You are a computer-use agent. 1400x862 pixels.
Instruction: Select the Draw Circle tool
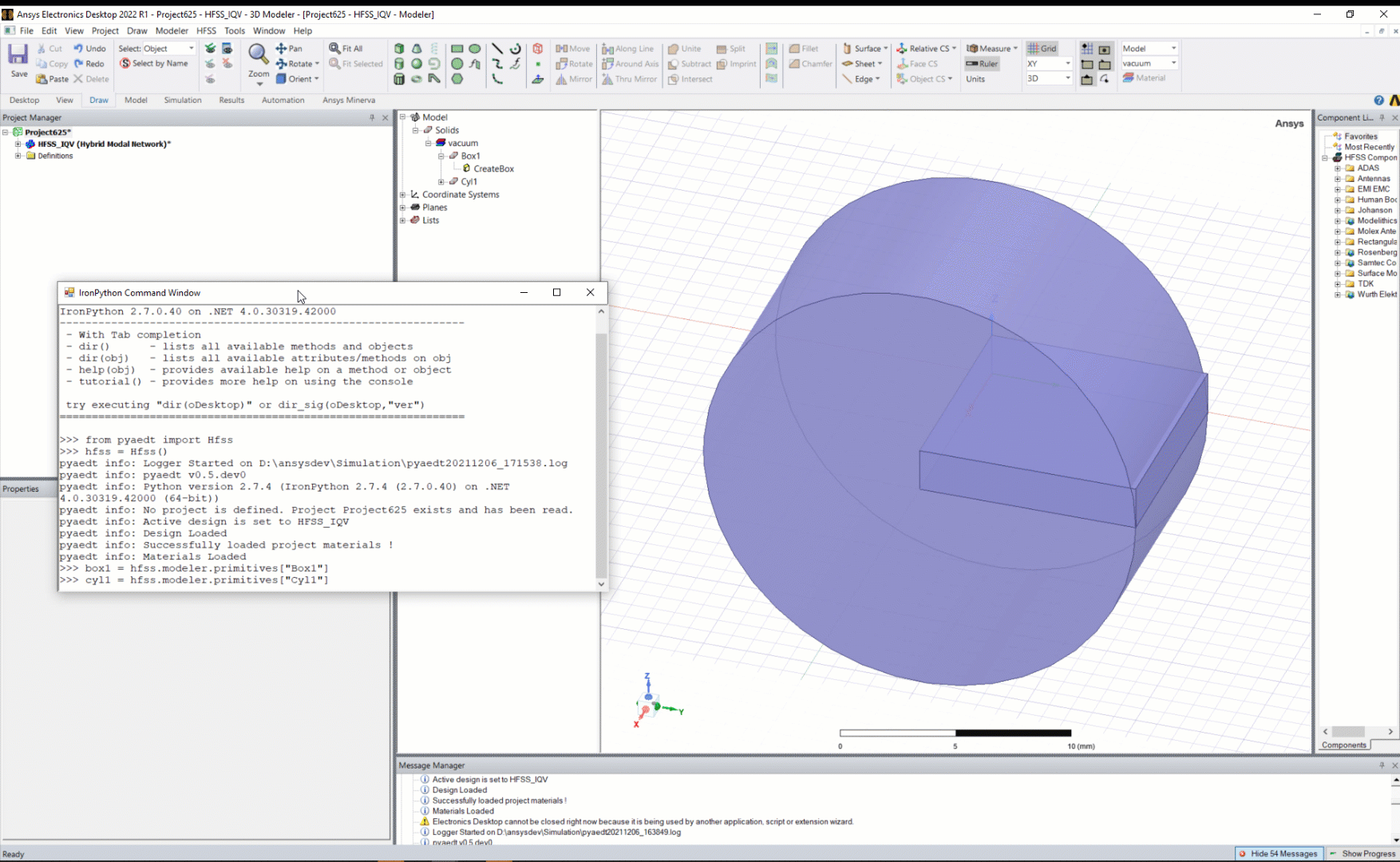pyautogui.click(x=457, y=64)
